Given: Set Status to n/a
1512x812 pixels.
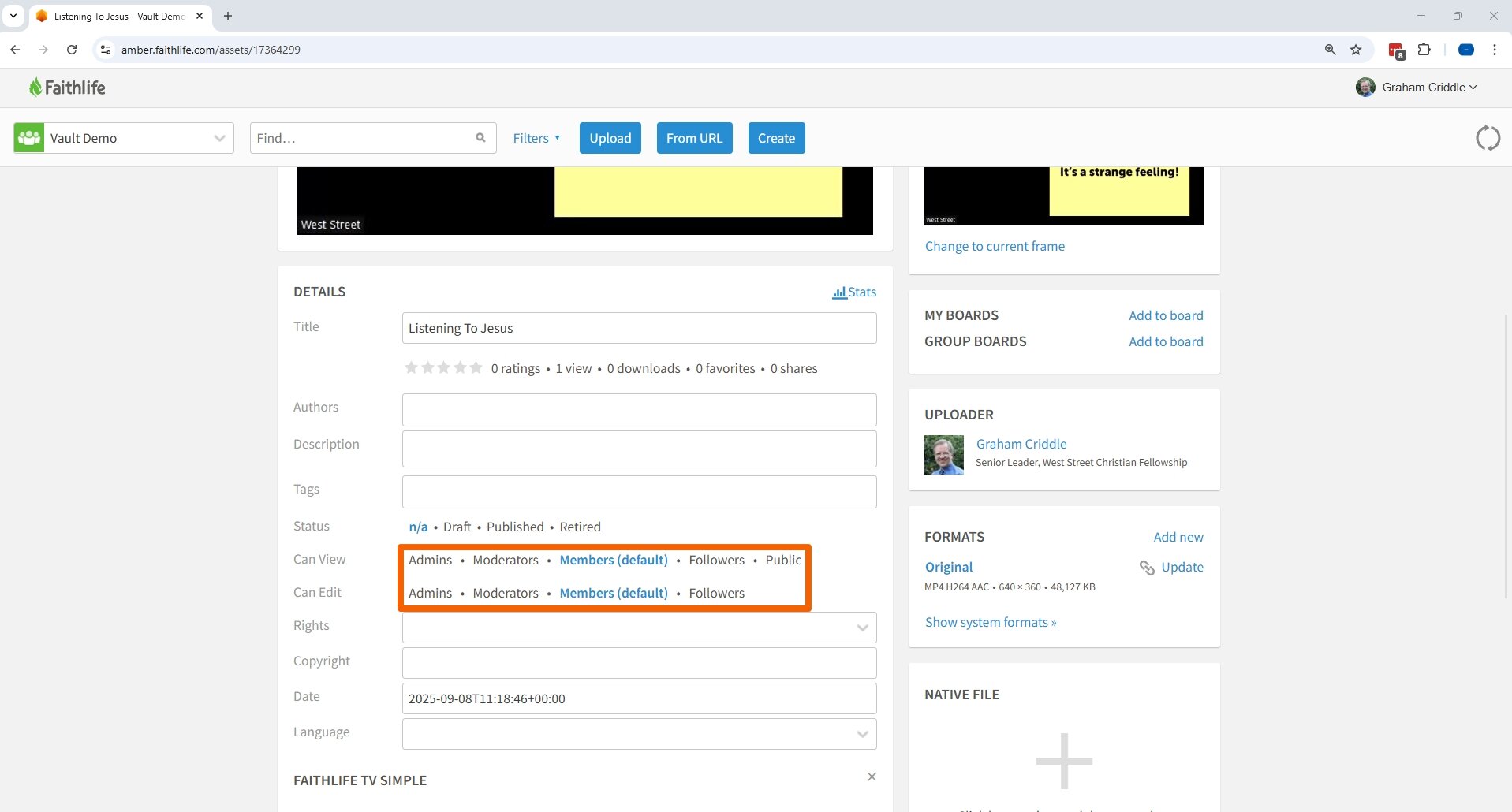Looking at the screenshot, I should click(x=418, y=527).
